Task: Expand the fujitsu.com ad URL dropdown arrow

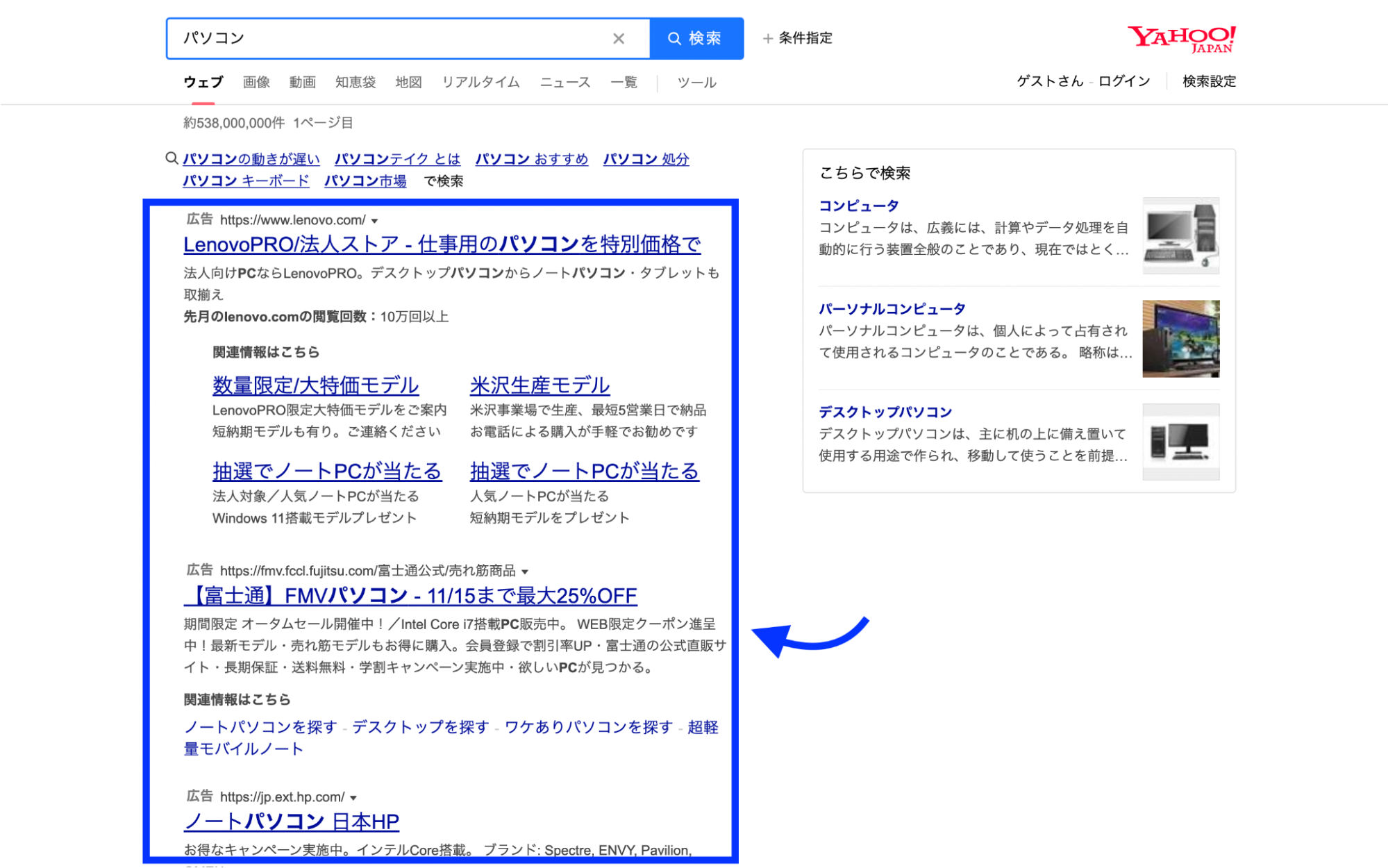Action: point(525,571)
